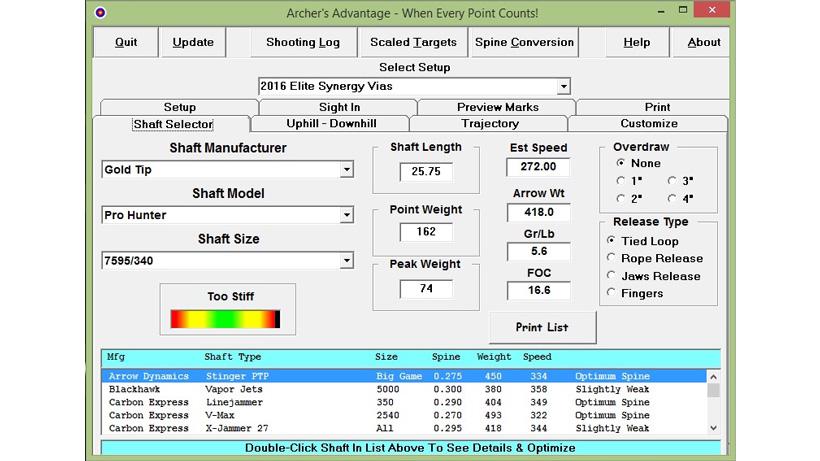Click the Print List button
Image resolution: width=820 pixels, height=461 pixels.
coord(542,327)
